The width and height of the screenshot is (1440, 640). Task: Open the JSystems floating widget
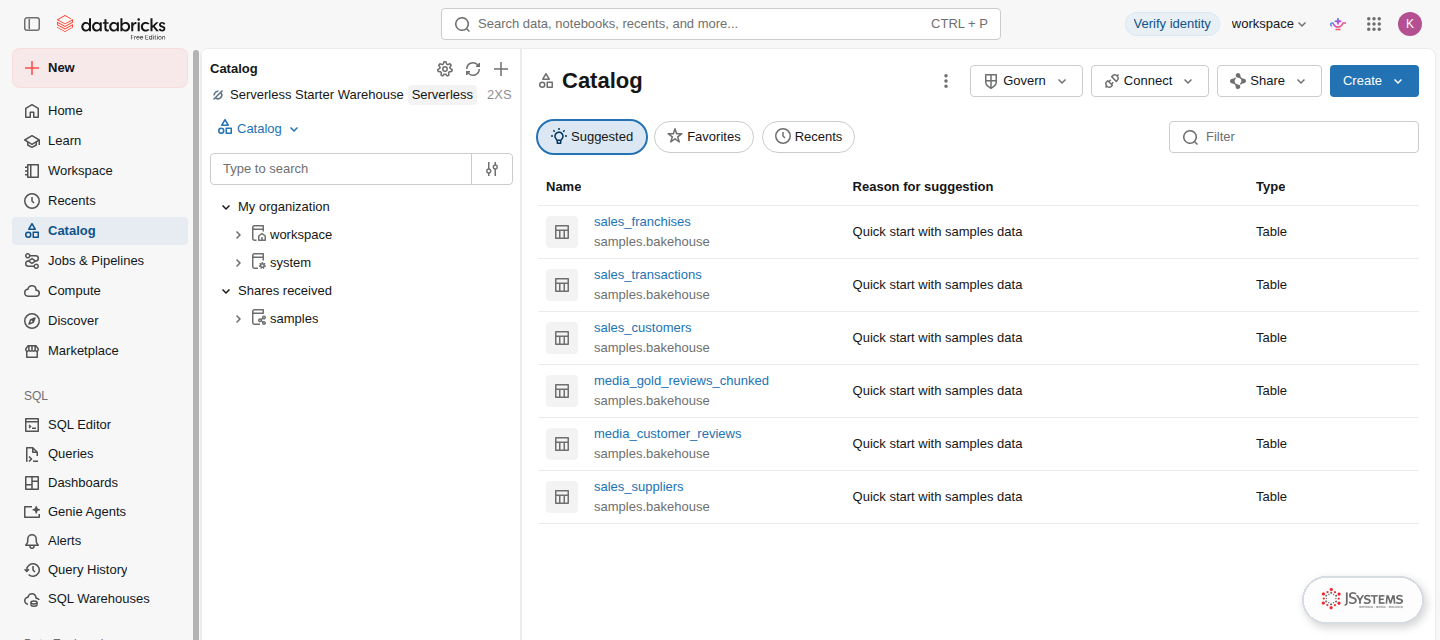pyautogui.click(x=1362, y=599)
